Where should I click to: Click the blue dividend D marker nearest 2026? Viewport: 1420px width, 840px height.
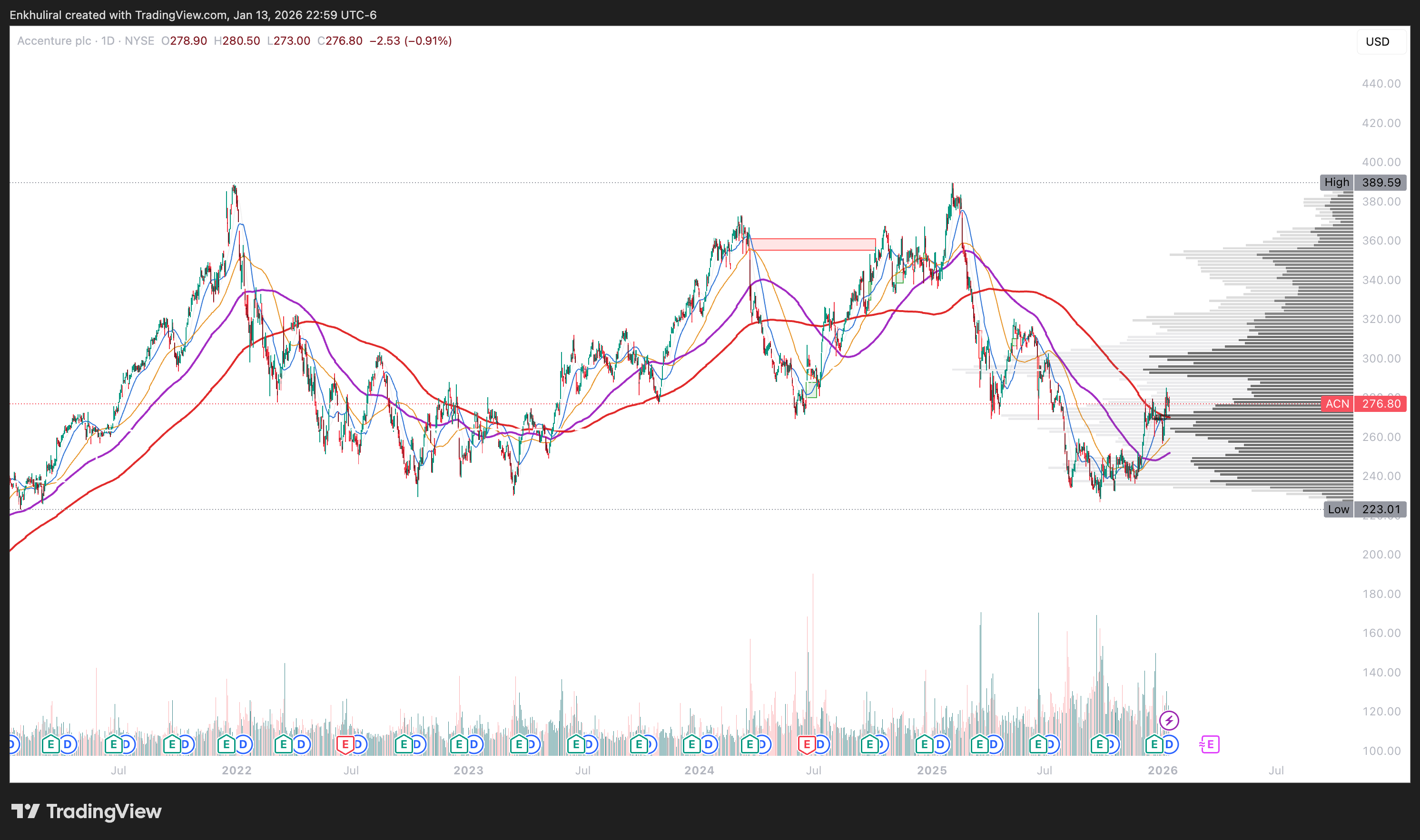(x=1170, y=744)
